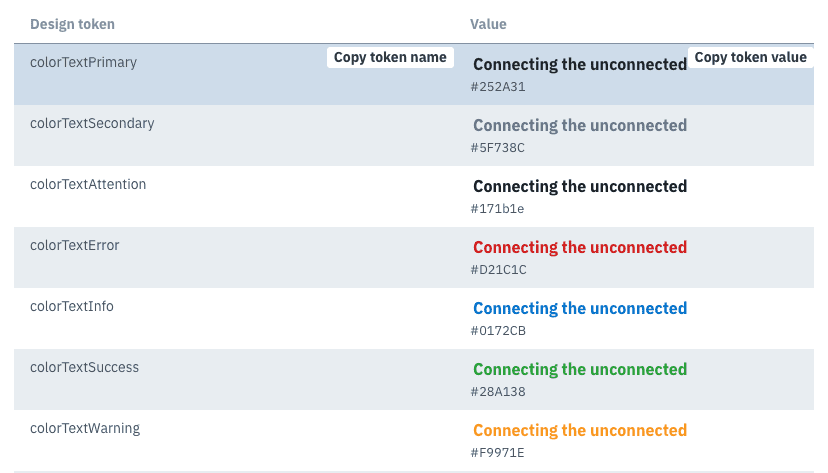
Task: Click the Value column header
Action: pyautogui.click(x=488, y=23)
